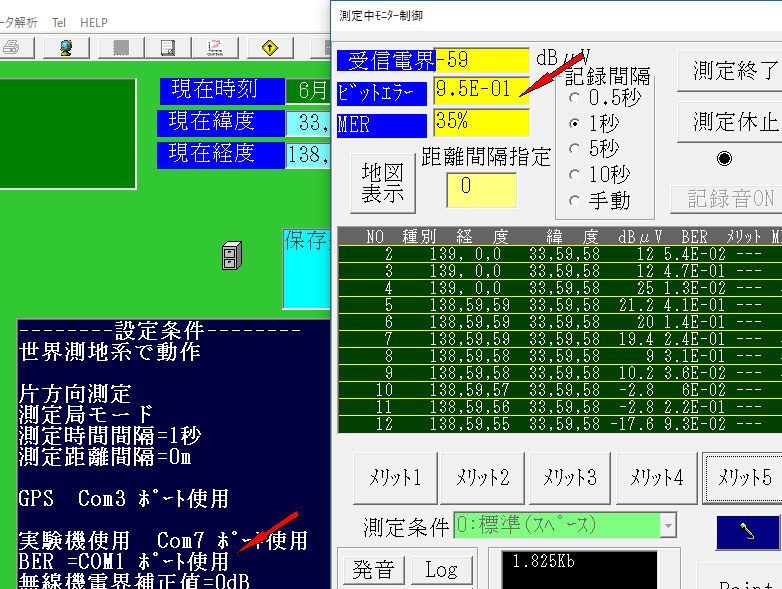
Task: Click the printer toolbar icon
Action: [12, 47]
